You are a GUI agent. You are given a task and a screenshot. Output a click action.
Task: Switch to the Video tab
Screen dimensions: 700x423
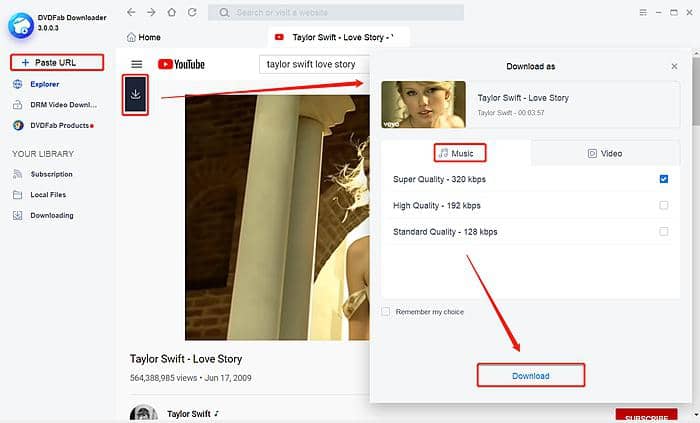pos(605,153)
